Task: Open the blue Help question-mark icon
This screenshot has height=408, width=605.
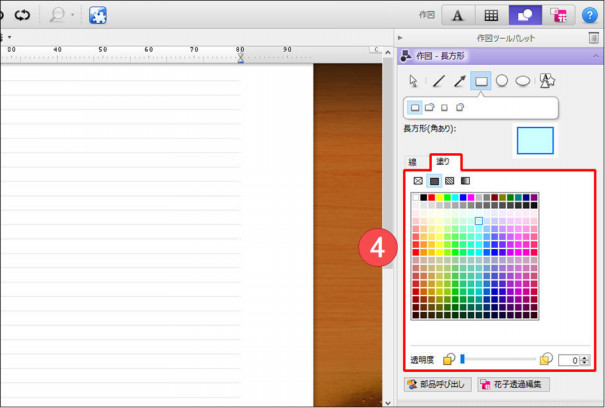Action: coord(590,15)
